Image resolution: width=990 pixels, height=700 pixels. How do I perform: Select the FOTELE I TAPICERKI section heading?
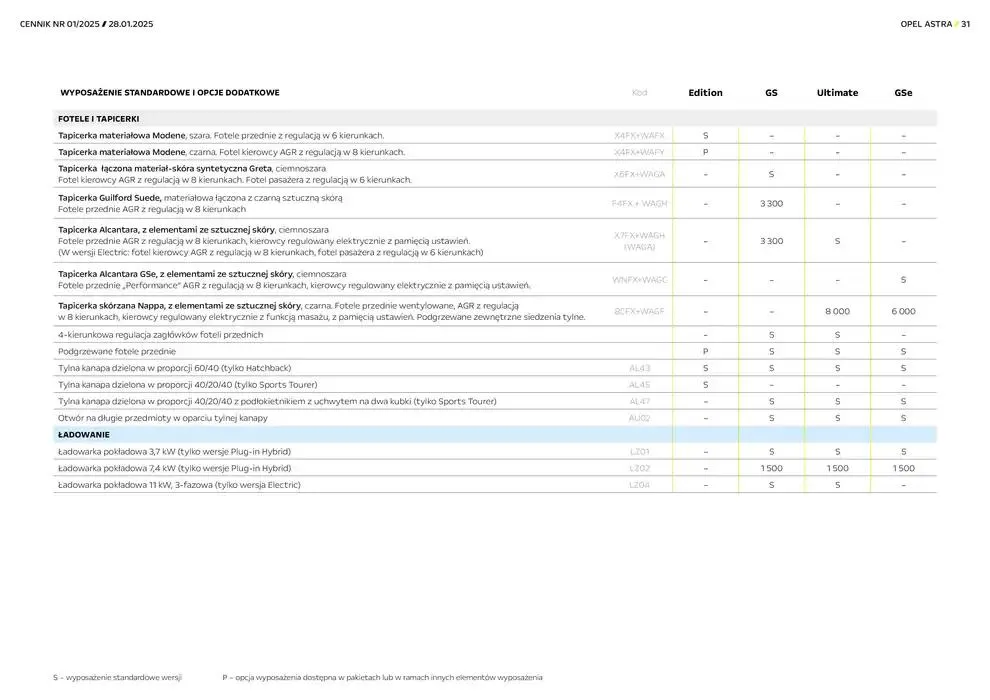98,119
